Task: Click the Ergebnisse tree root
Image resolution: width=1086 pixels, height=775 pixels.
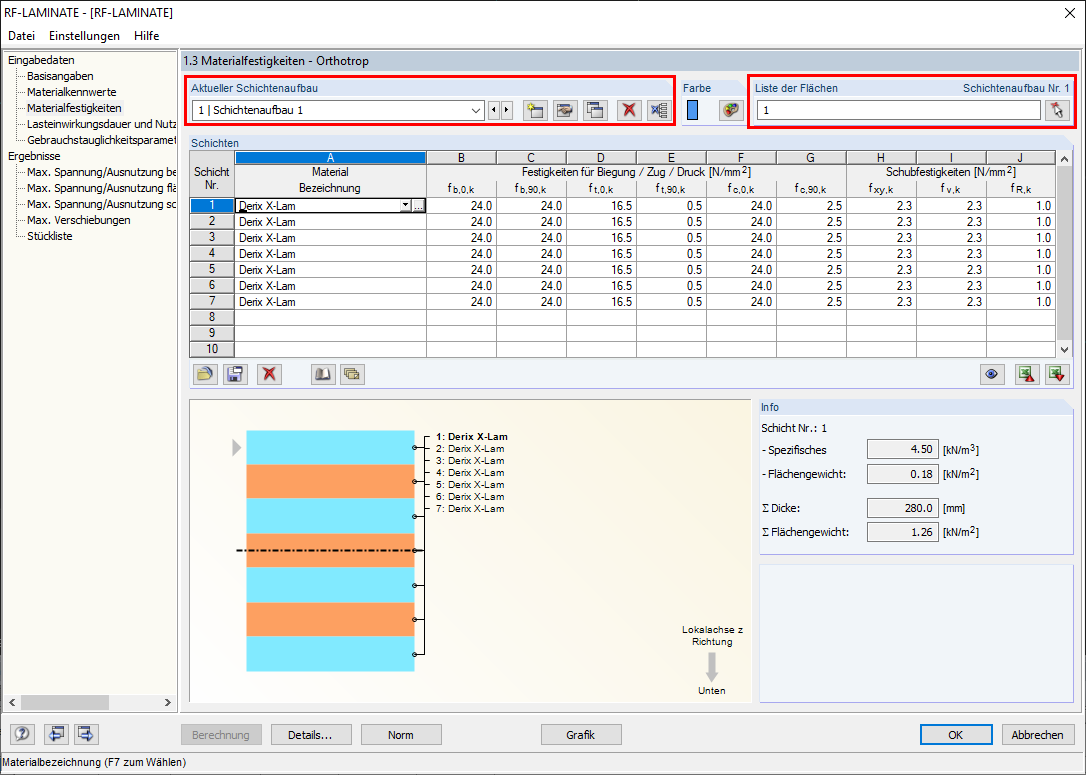Action: [x=34, y=157]
